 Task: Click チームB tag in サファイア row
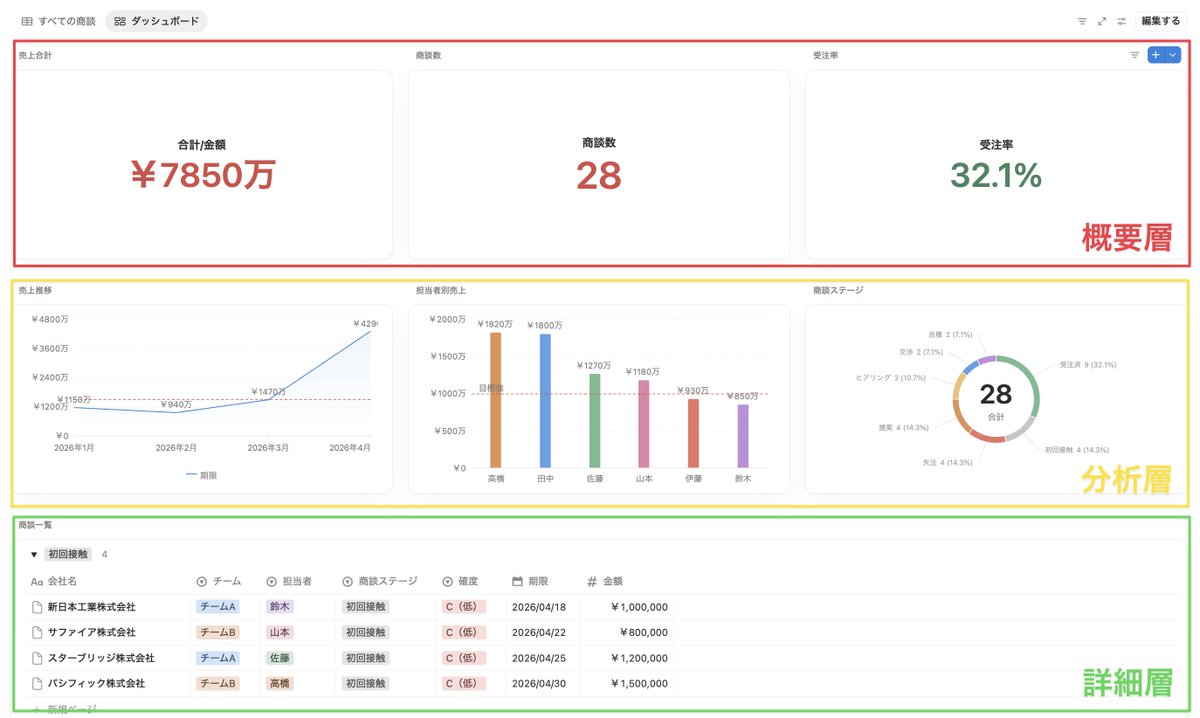point(217,633)
